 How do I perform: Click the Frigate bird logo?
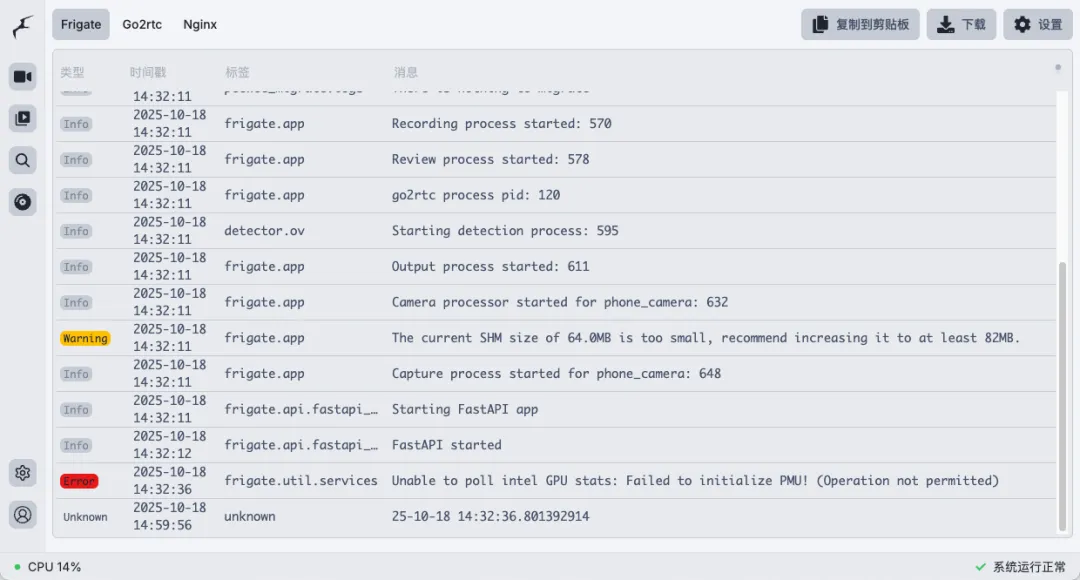pyautogui.click(x=23, y=26)
